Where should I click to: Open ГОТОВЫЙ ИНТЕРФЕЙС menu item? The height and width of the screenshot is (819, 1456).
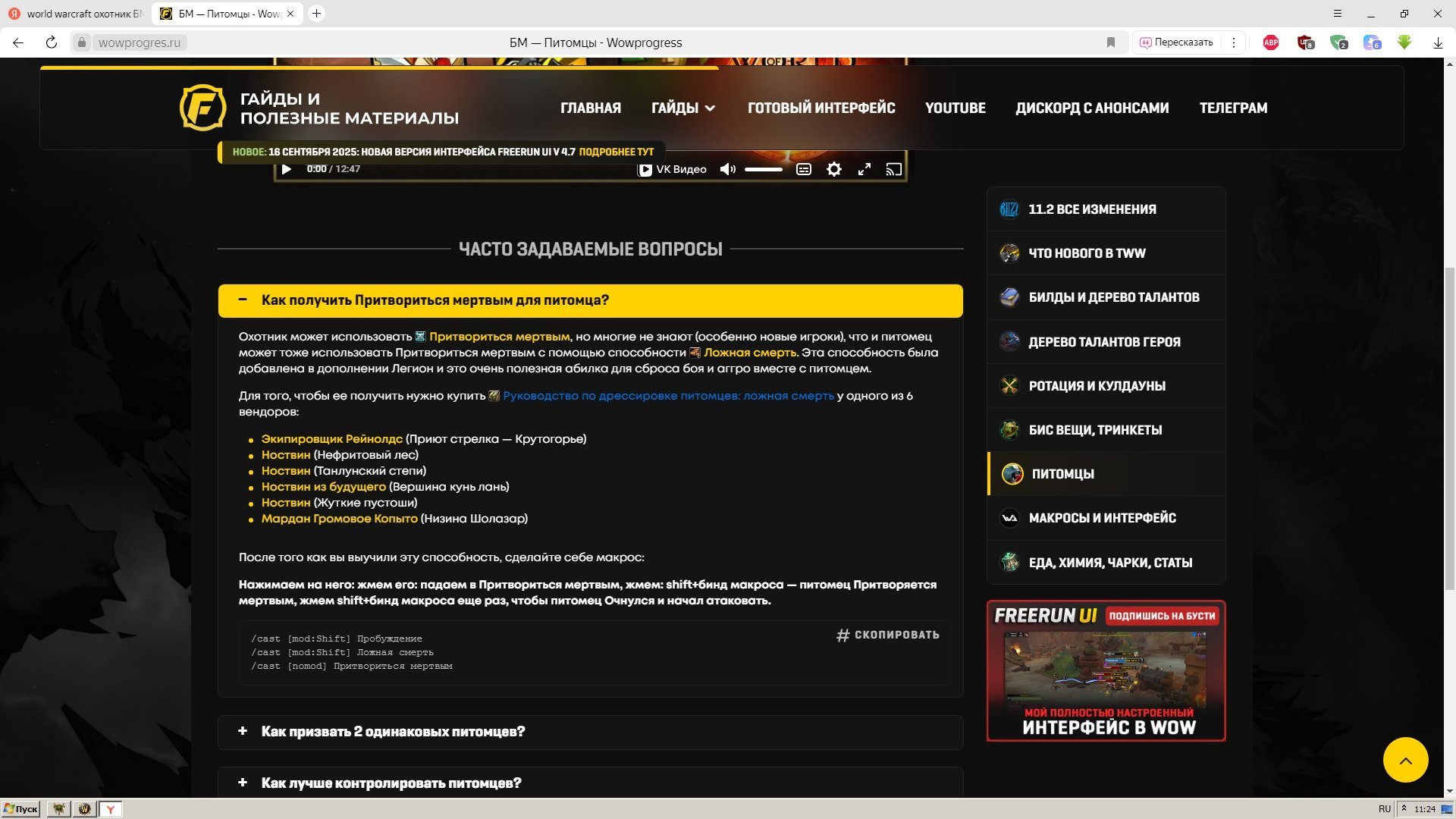821,108
